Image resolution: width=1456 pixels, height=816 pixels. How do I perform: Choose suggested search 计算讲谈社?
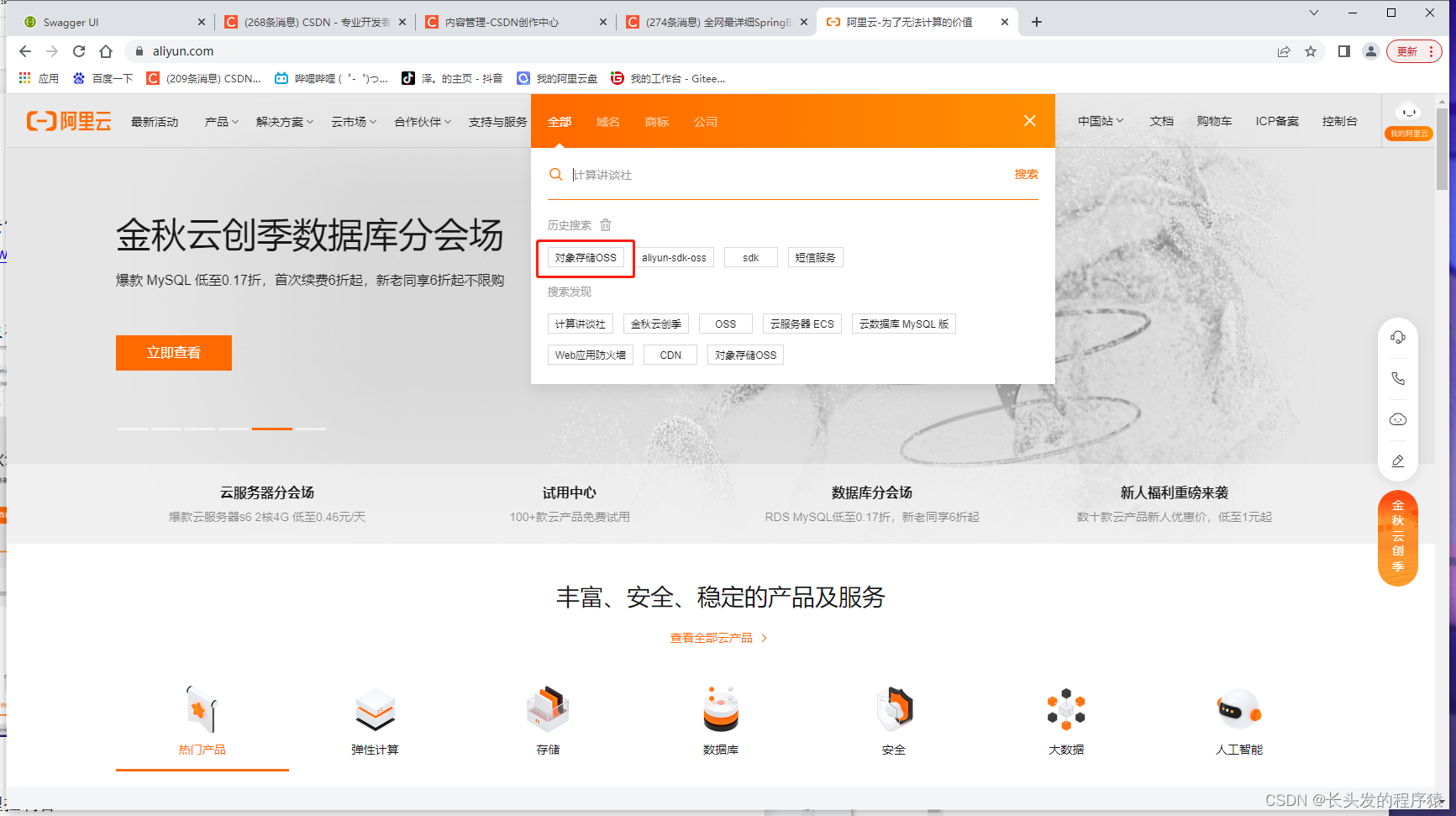click(x=581, y=324)
